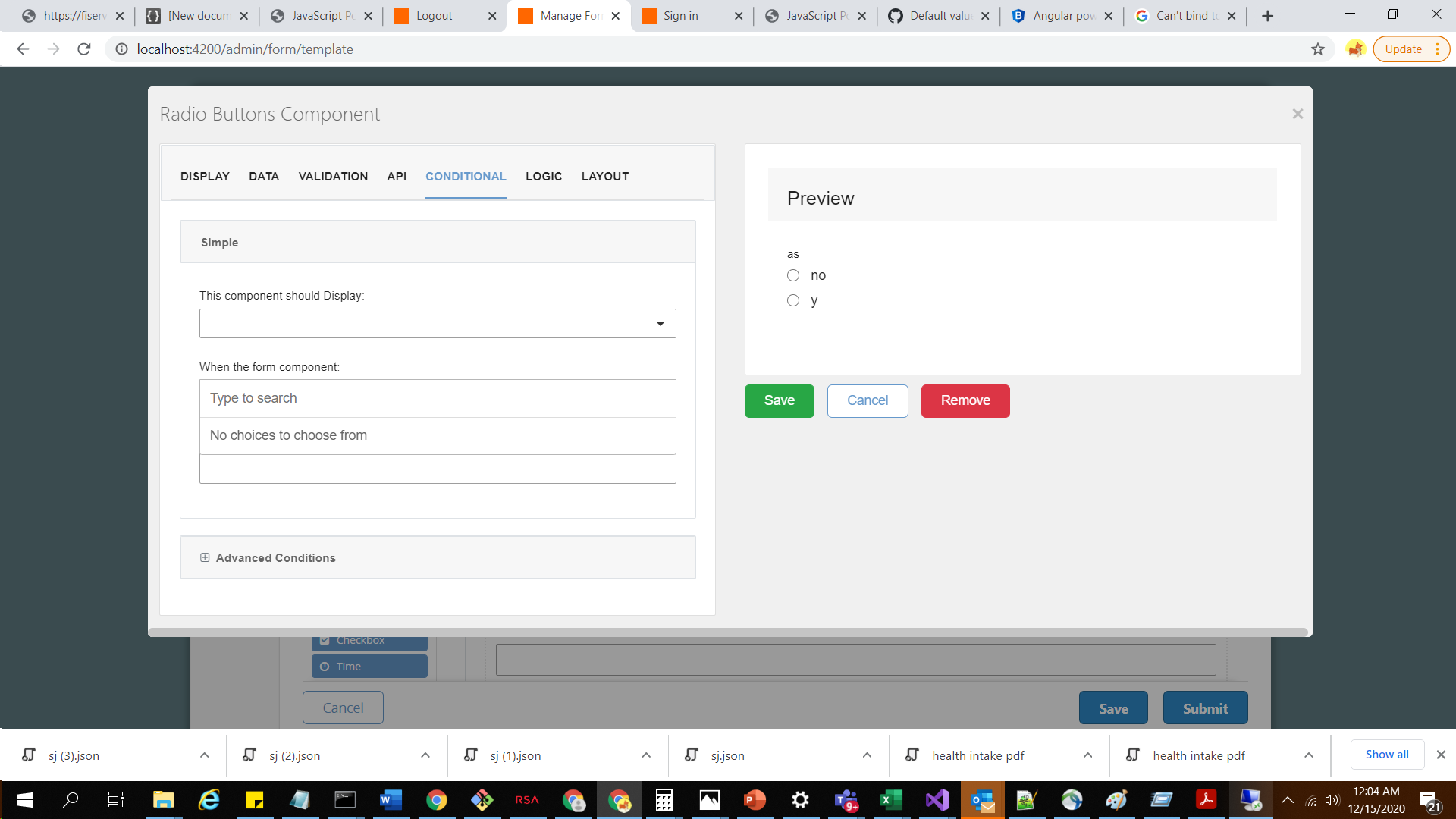The image size is (1456, 819).
Task: Reload the page with the refresh icon
Action: pyautogui.click(x=83, y=49)
